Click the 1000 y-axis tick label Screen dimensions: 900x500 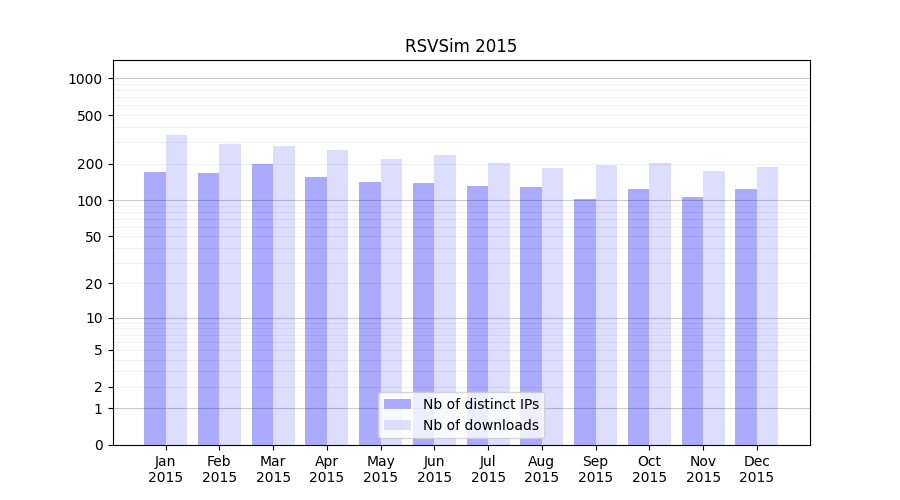pyautogui.click(x=86, y=79)
